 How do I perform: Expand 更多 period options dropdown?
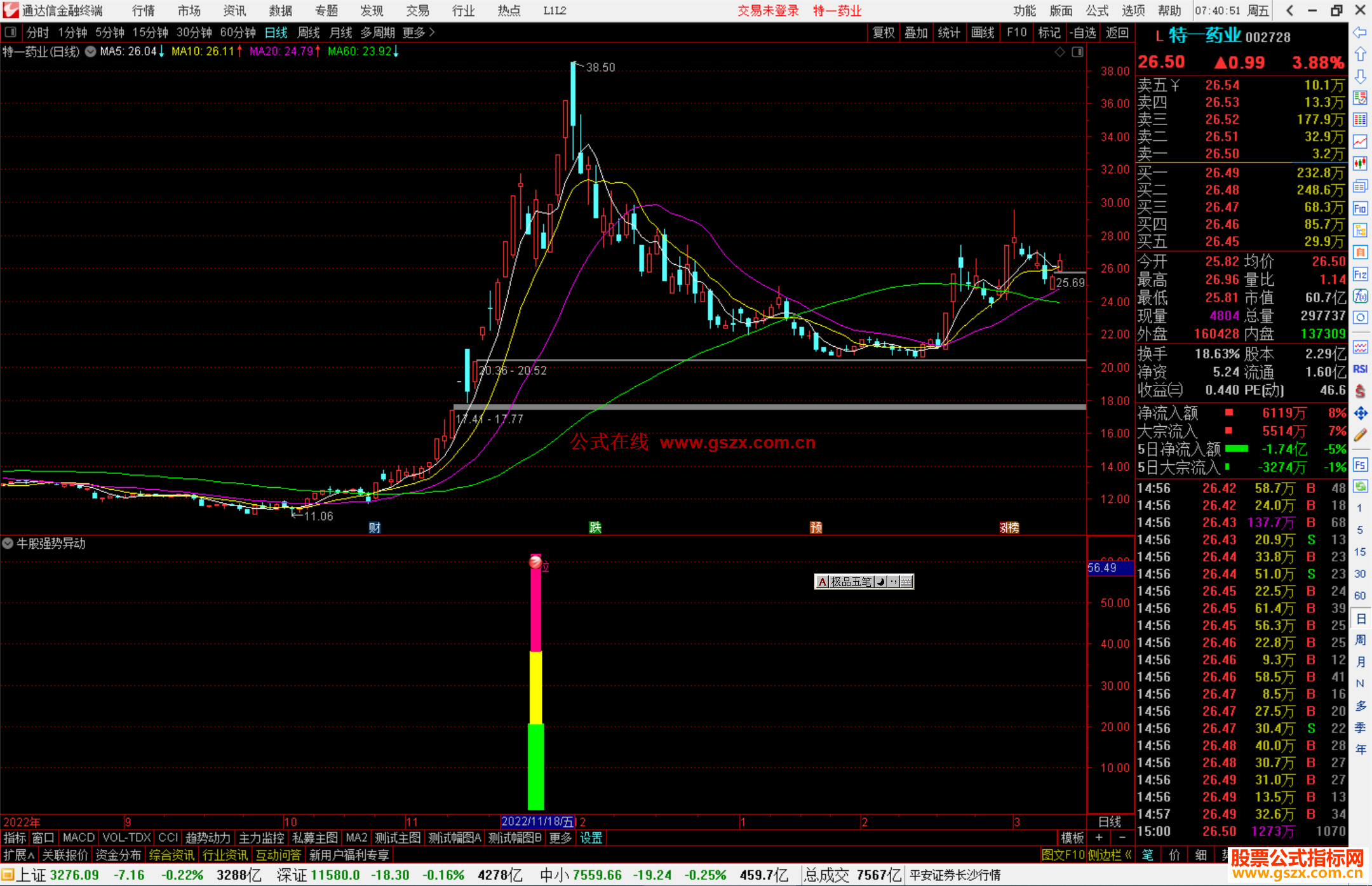[419, 32]
